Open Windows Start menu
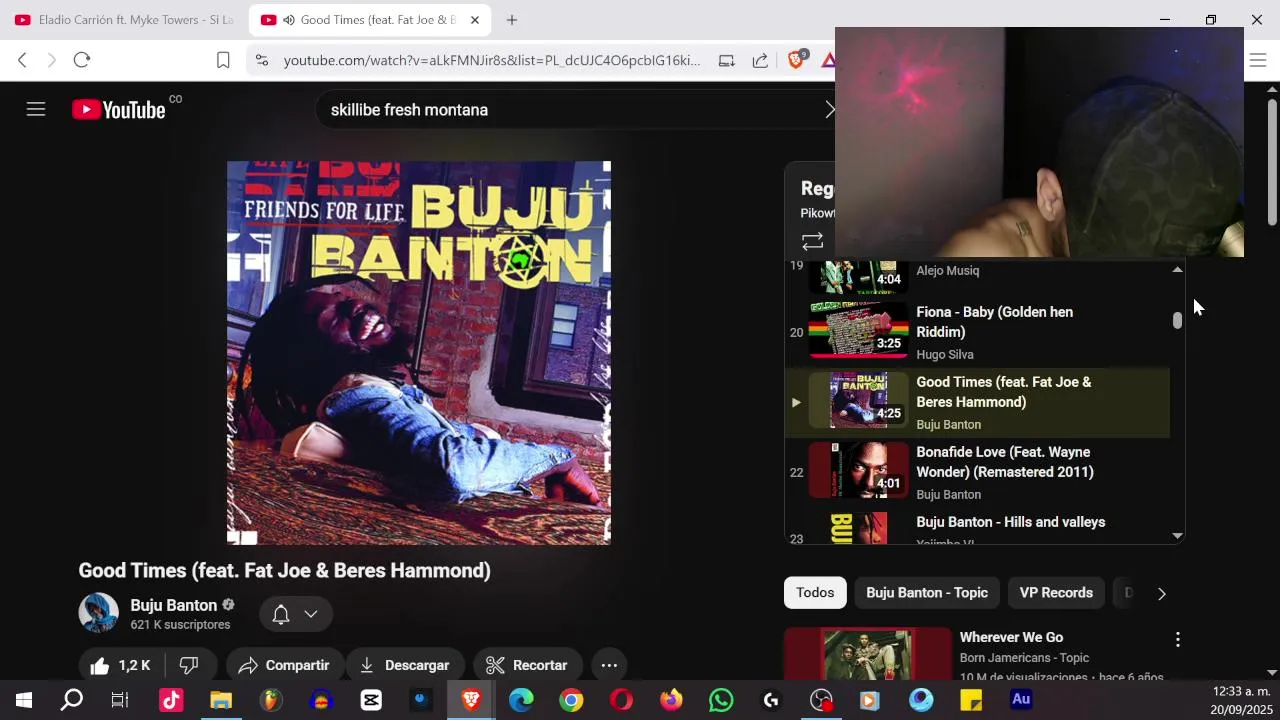This screenshot has height=720, width=1280. pos(24,700)
